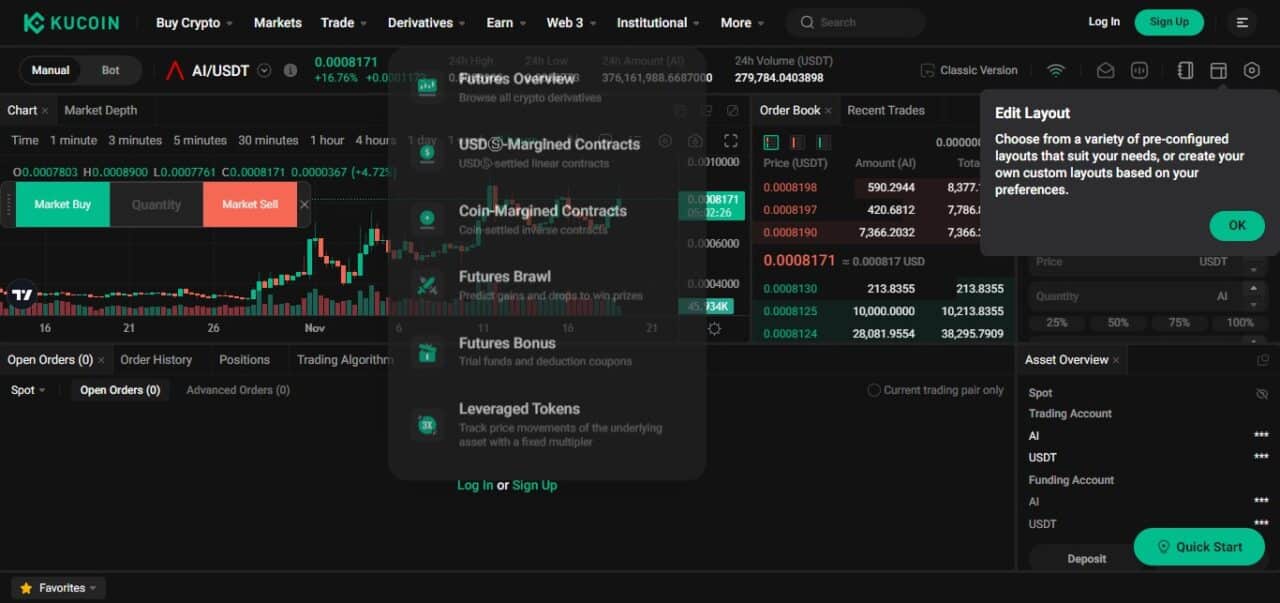
Task: Click the Sign Up button
Action: (x=1169, y=22)
